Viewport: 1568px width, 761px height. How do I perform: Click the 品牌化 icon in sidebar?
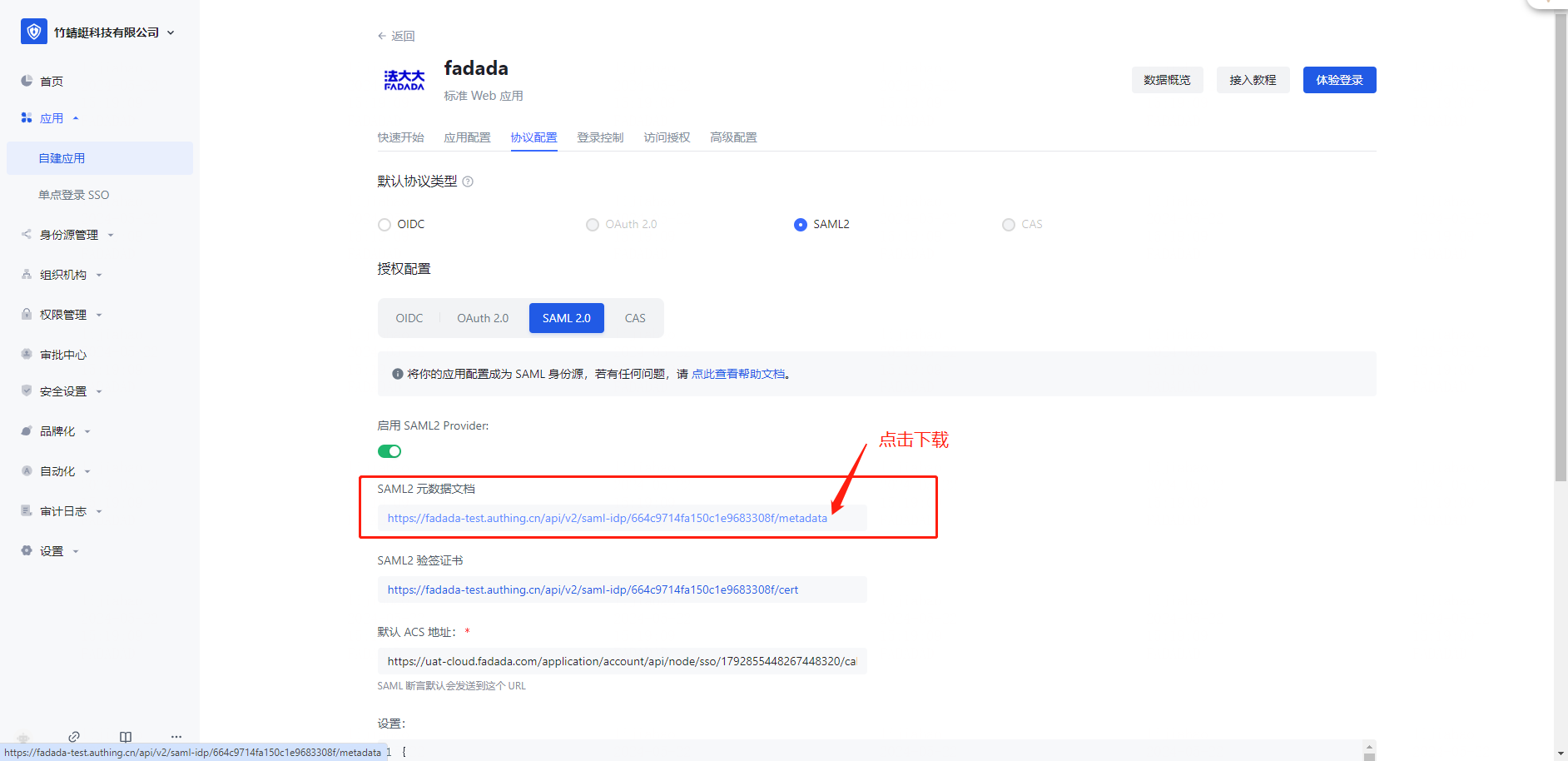tap(27, 430)
